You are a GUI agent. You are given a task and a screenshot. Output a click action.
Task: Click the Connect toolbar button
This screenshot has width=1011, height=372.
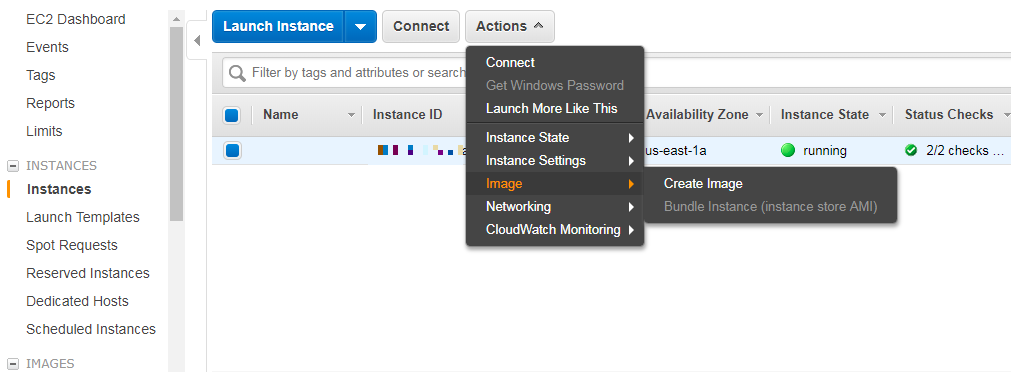pyautogui.click(x=421, y=26)
